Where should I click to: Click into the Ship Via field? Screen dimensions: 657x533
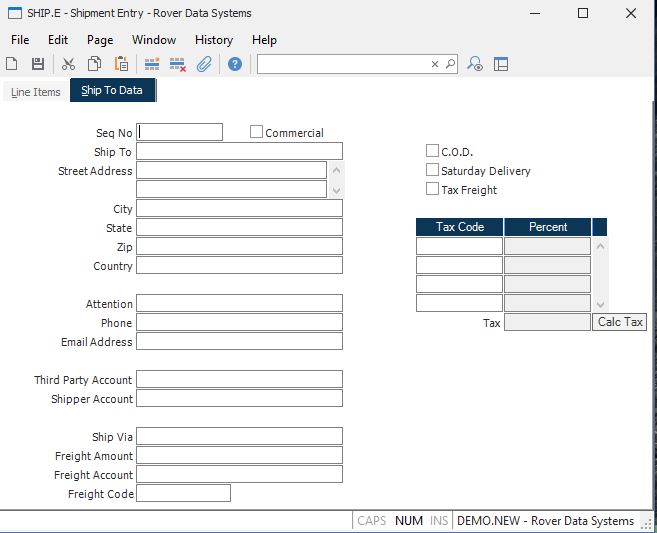coord(239,437)
